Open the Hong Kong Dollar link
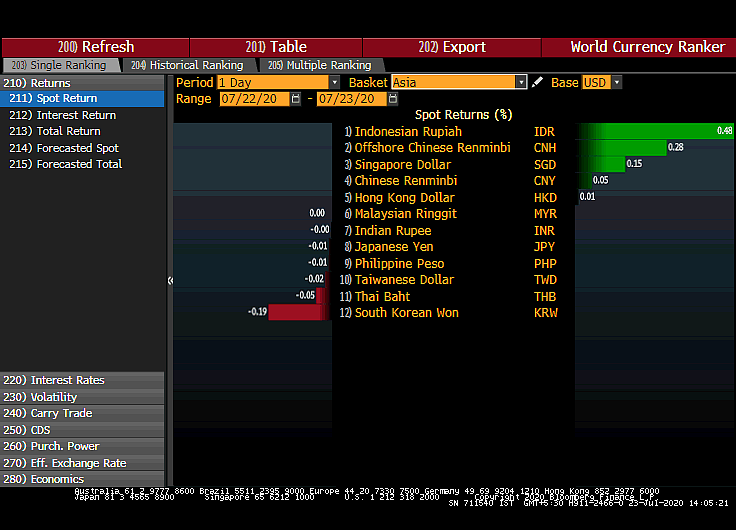Screen dimensions: 736x530 405,197
